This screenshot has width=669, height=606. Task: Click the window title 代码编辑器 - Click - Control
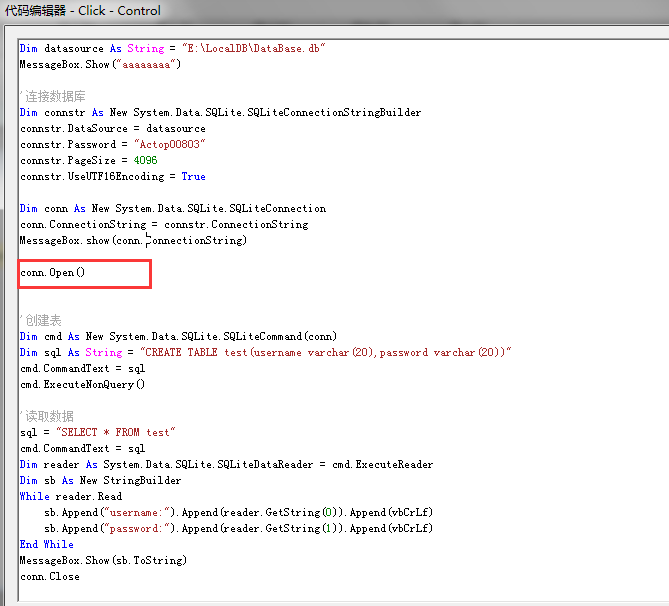(x=83, y=11)
